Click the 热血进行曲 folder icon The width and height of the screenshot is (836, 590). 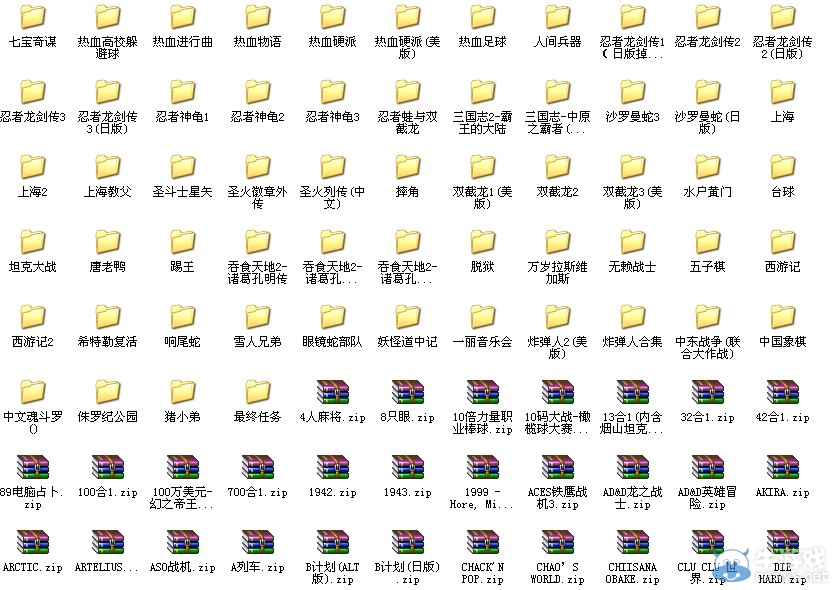tap(183, 17)
